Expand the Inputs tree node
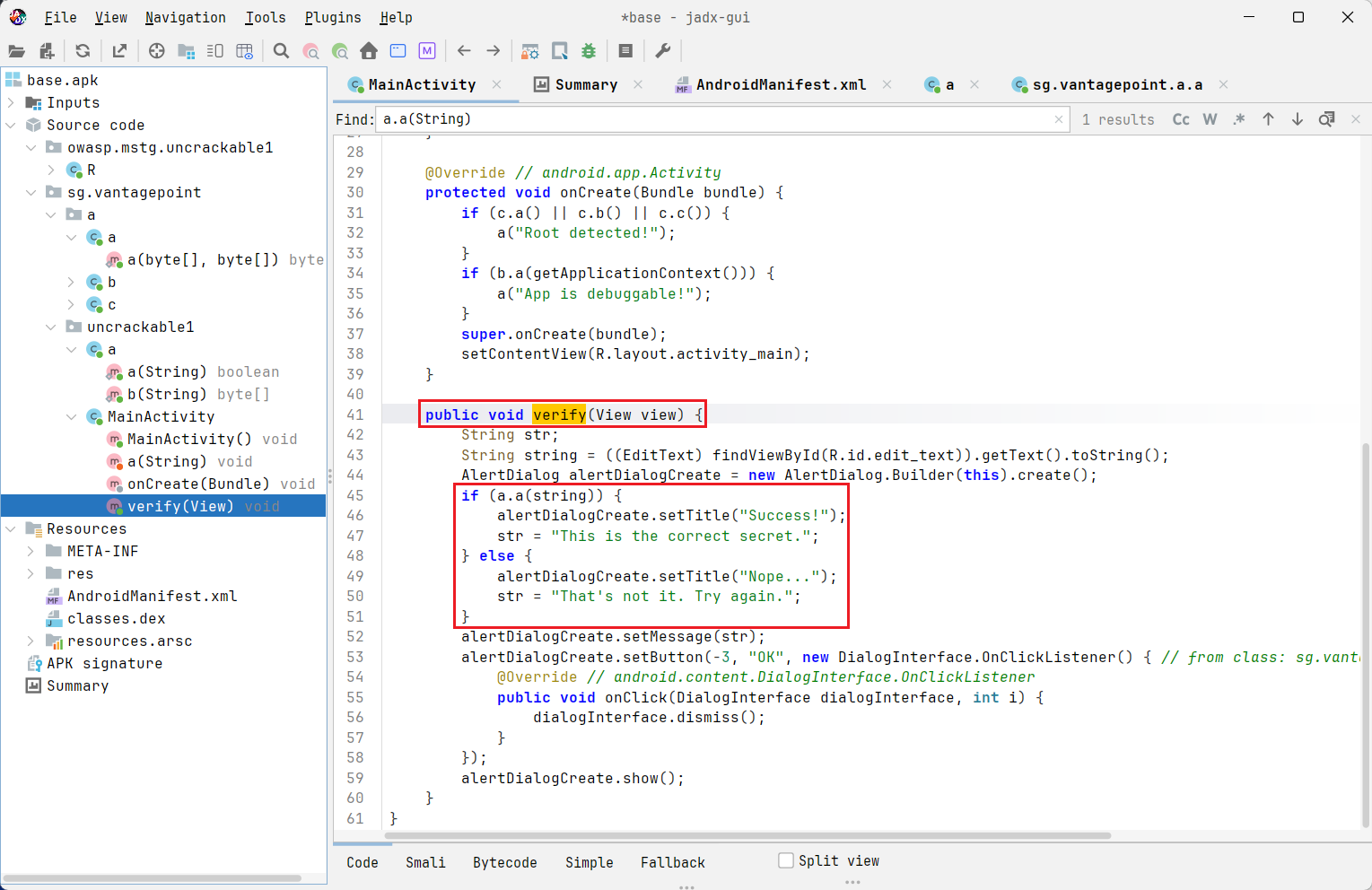This screenshot has width=1372, height=890. [x=11, y=103]
